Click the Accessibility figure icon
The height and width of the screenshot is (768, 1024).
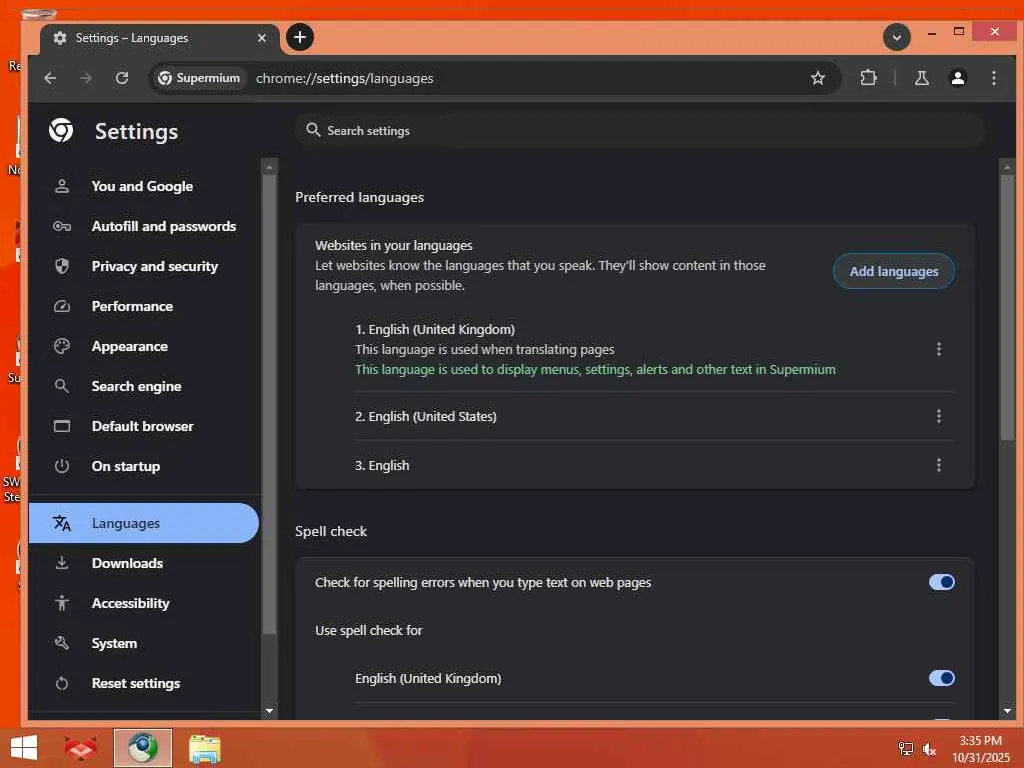[62, 603]
